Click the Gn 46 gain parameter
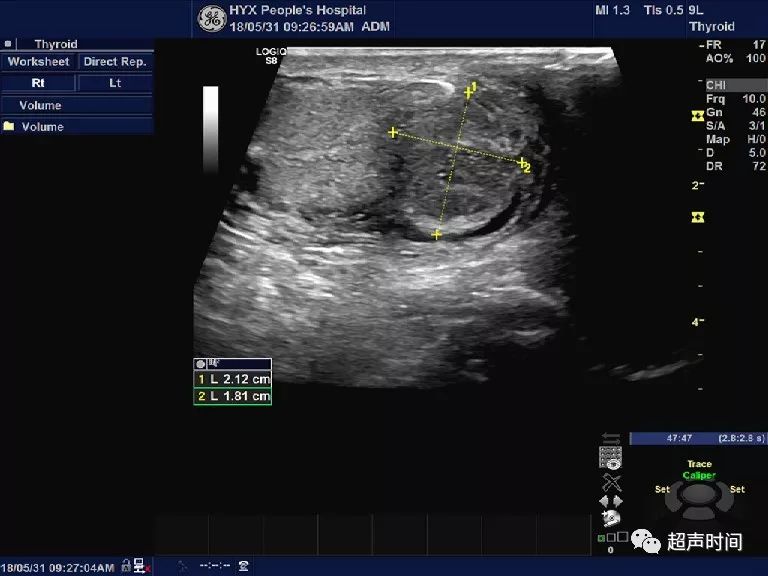768x576 pixels. 736,112
